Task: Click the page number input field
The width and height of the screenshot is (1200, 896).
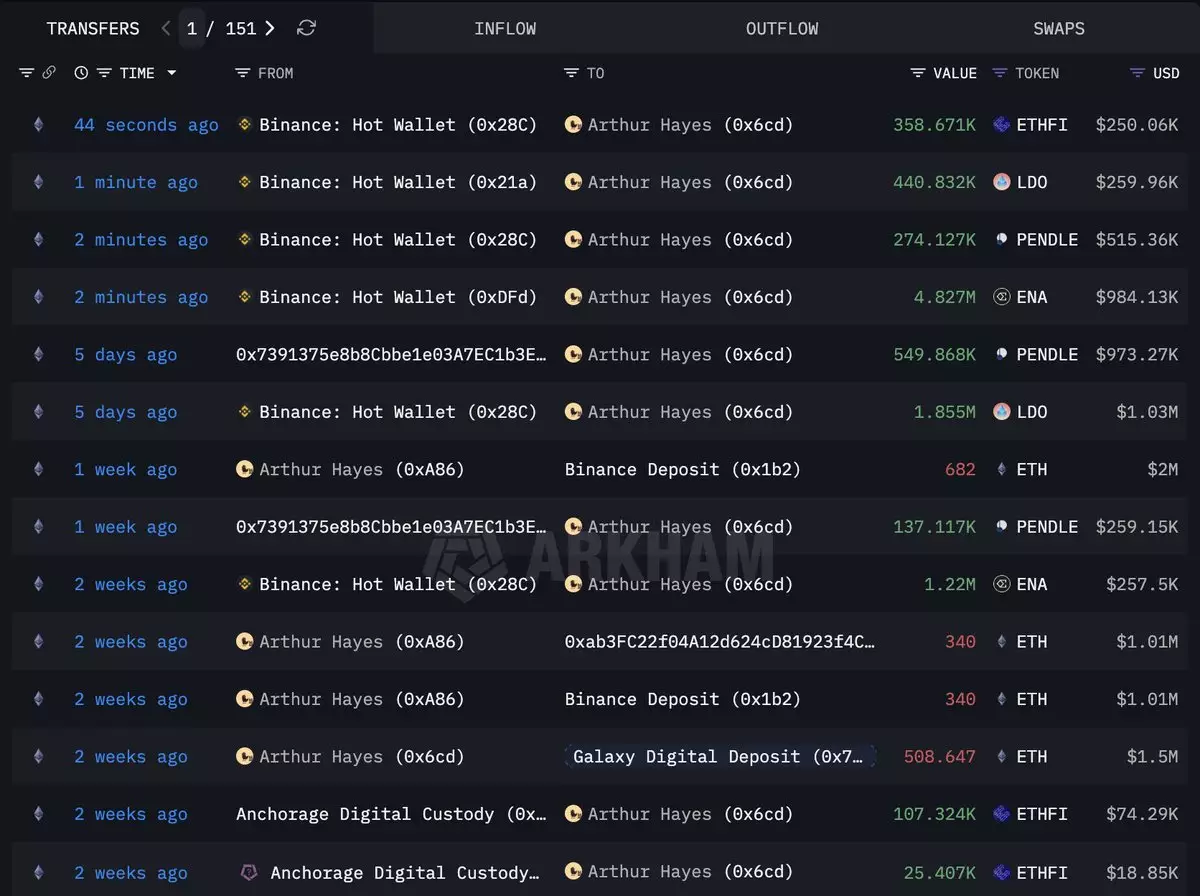Action: pos(192,28)
